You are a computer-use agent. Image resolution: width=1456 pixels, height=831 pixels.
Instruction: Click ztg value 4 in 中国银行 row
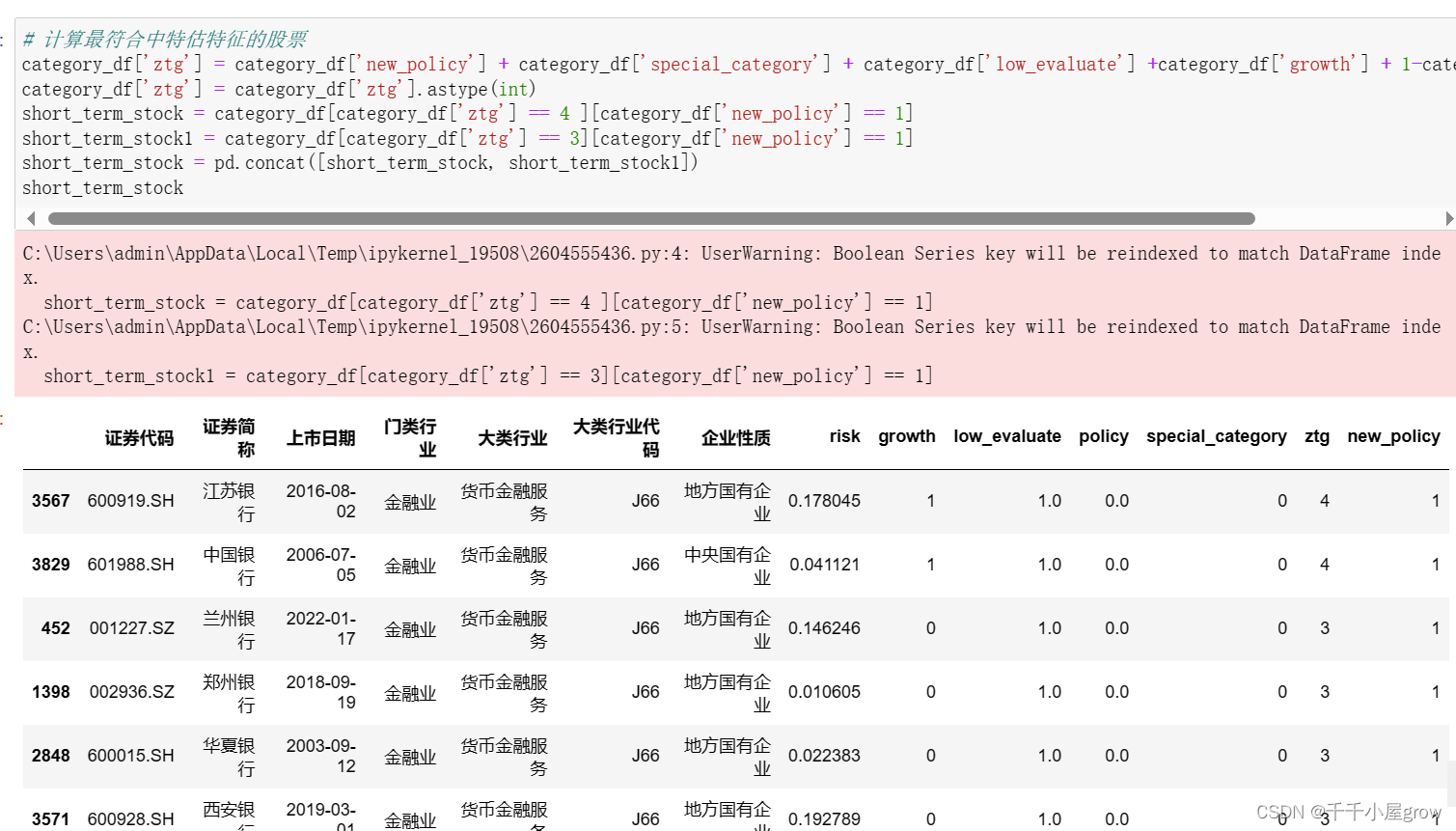[x=1325, y=565]
